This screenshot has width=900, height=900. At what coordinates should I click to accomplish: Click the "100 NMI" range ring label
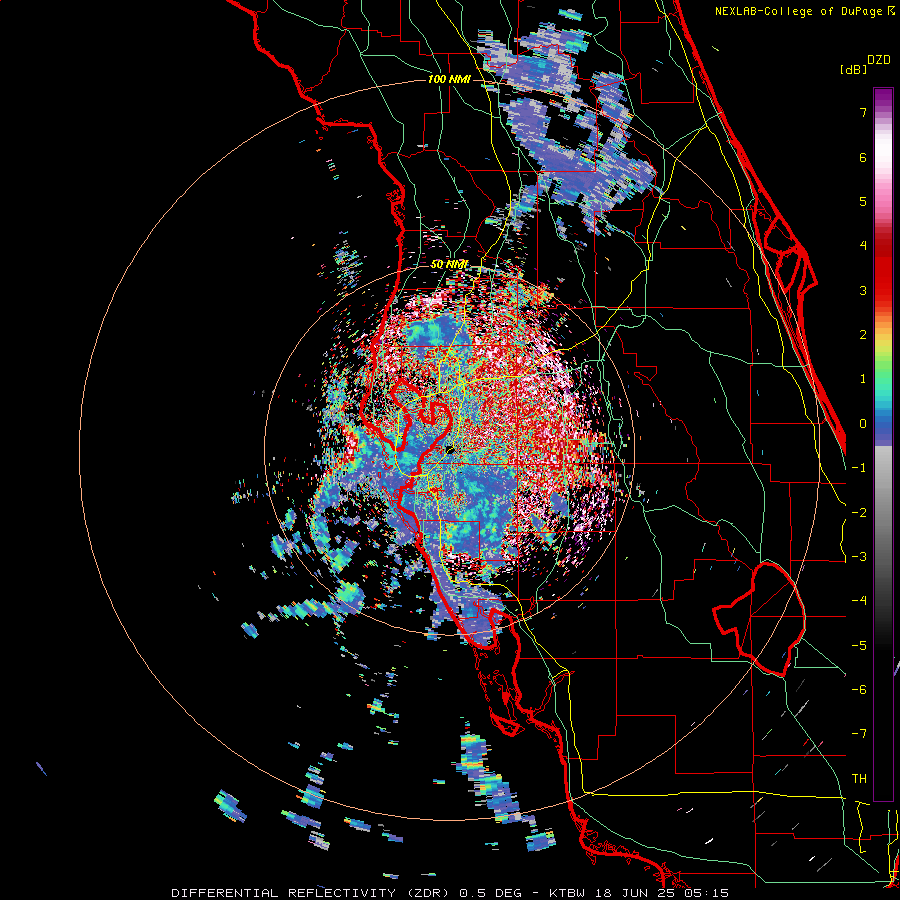point(449,79)
